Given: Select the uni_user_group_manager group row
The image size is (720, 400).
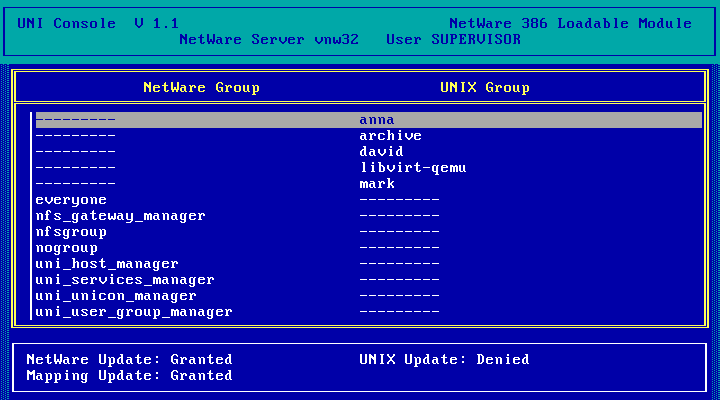Looking at the screenshot, I should [x=369, y=312].
